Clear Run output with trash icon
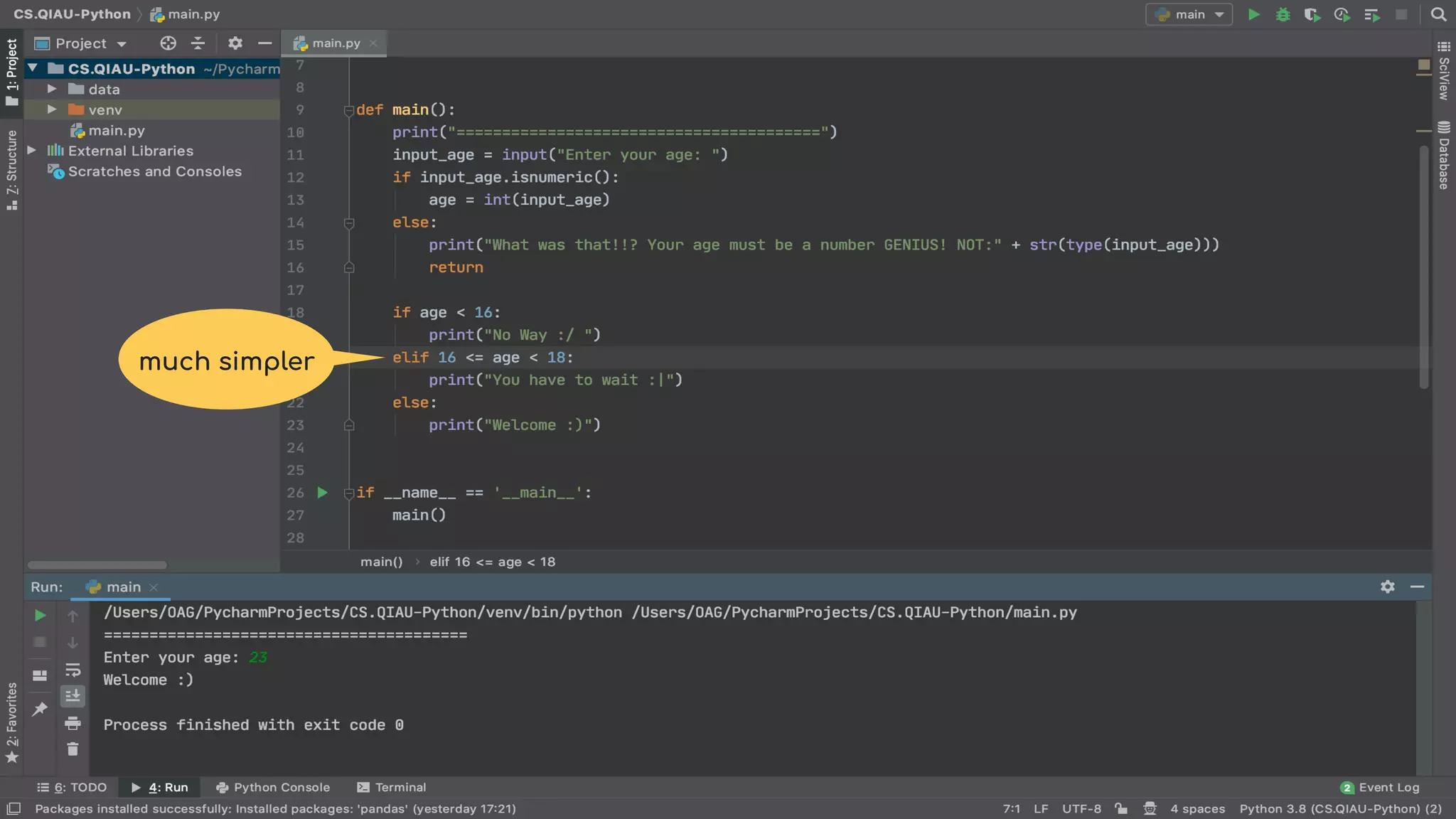This screenshot has width=1456, height=819. click(73, 749)
